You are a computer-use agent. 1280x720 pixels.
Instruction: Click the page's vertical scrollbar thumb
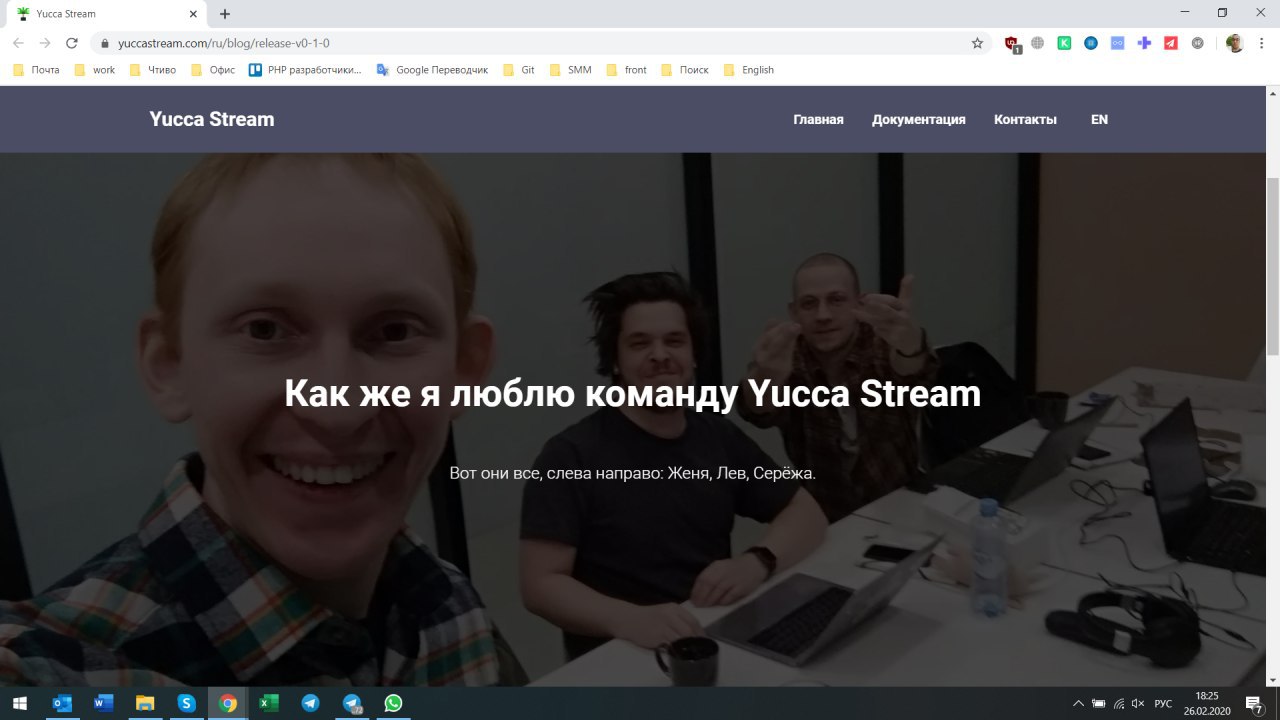(1272, 266)
